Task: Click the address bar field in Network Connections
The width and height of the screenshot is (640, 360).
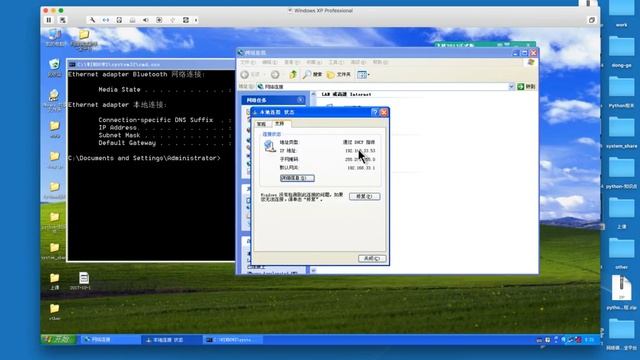Action: (x=385, y=87)
